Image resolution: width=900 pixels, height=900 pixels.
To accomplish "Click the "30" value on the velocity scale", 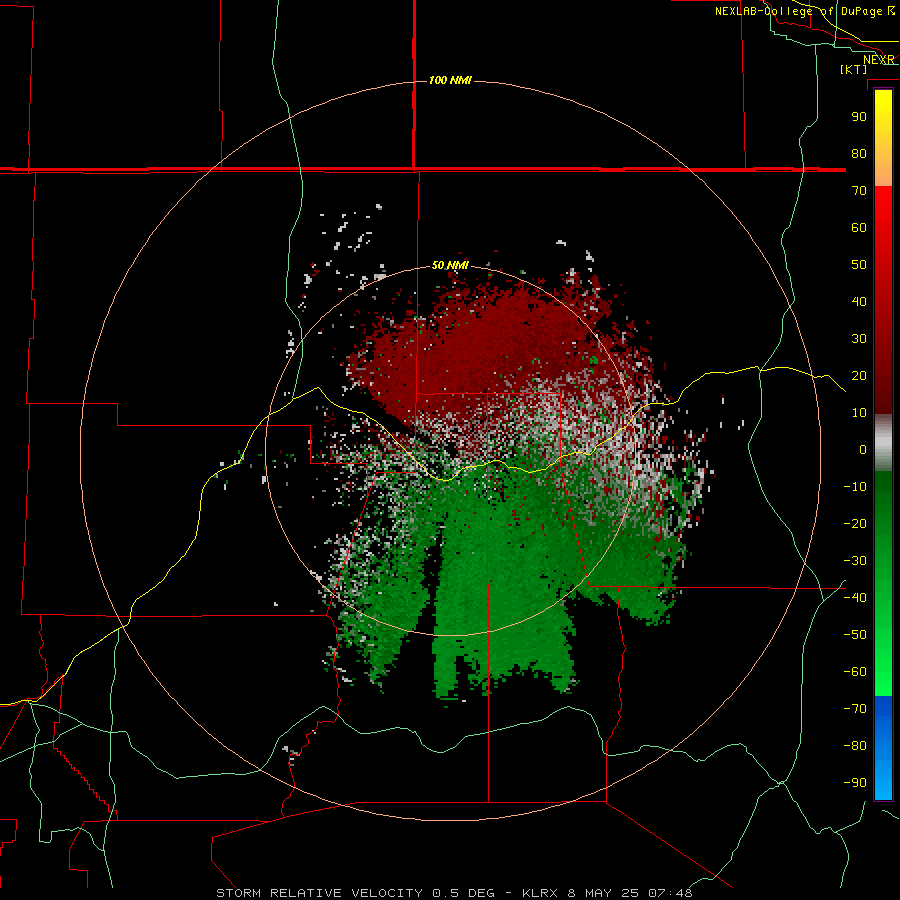I will pos(859,339).
